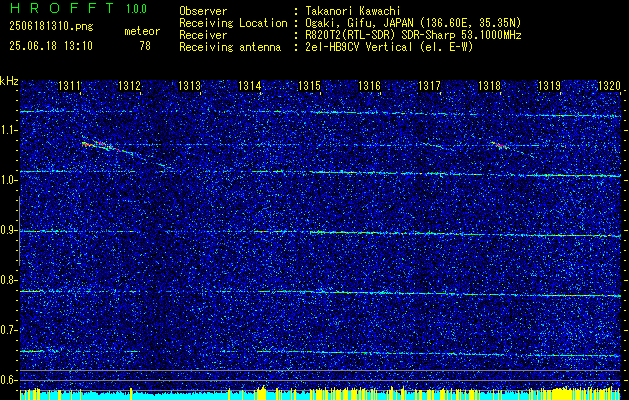Click the 1311 time axis marker

coord(69,85)
